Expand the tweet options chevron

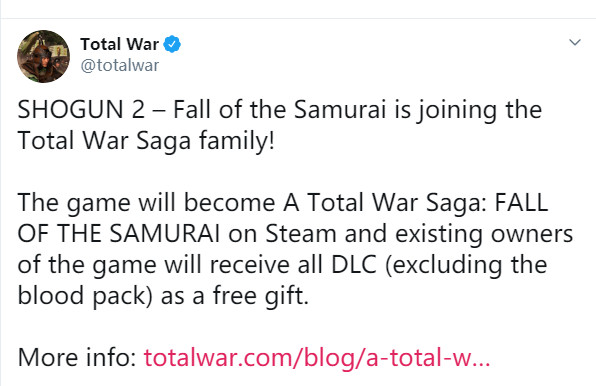(x=575, y=42)
